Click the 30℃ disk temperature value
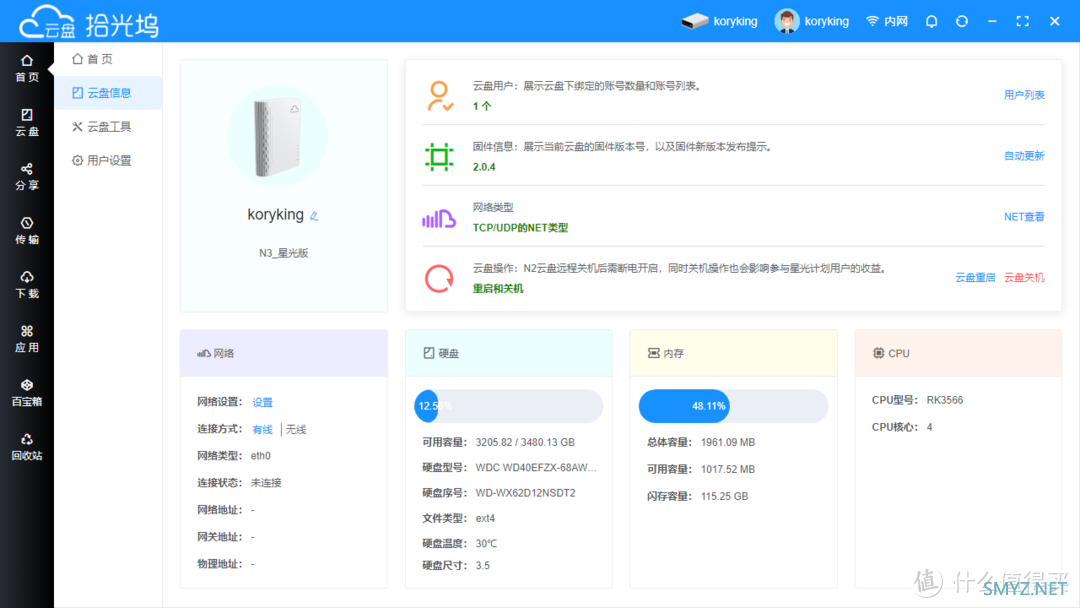 tap(486, 544)
